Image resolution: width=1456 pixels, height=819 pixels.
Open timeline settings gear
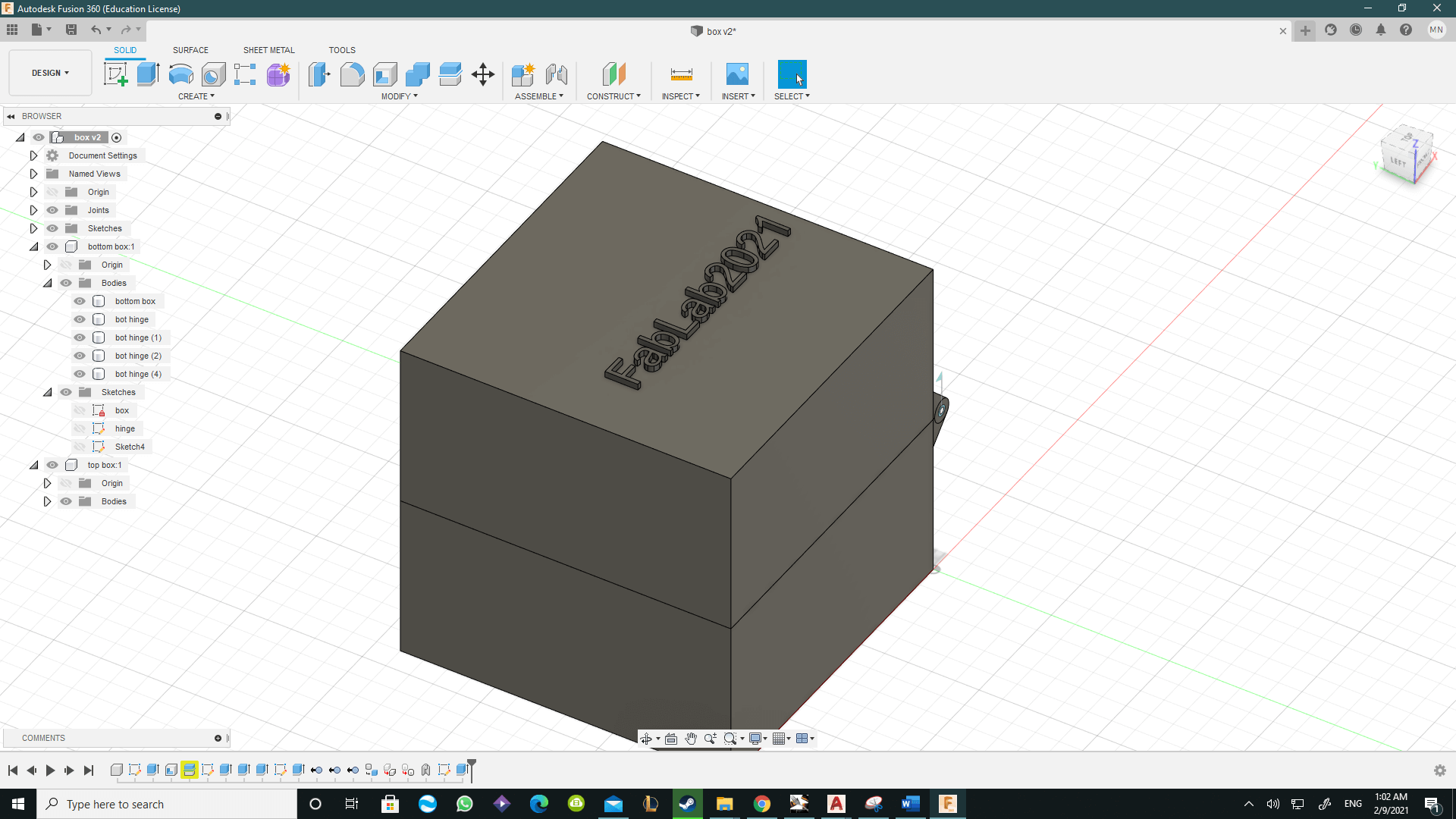(x=1440, y=770)
